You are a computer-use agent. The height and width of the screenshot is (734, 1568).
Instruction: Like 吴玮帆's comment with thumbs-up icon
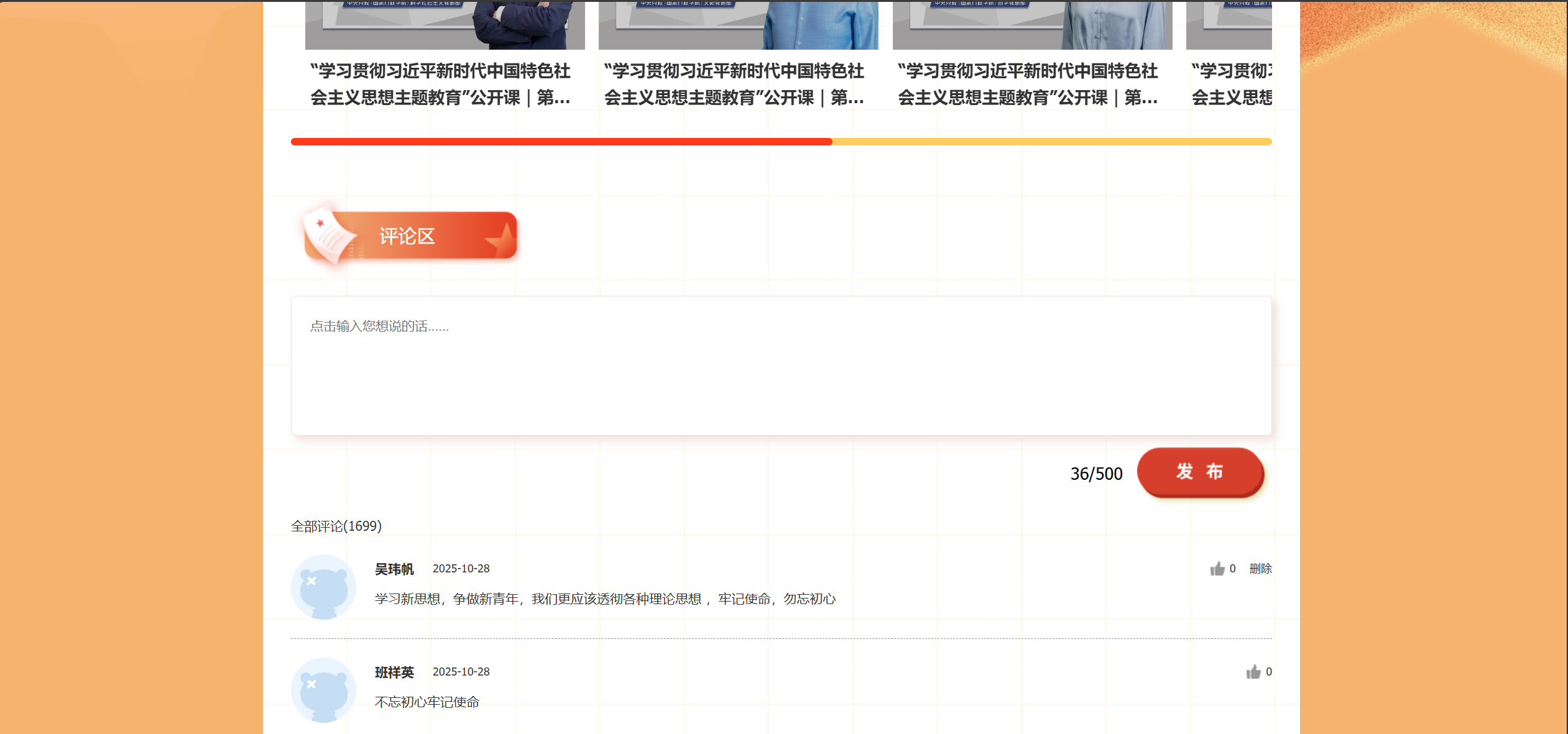(1217, 569)
